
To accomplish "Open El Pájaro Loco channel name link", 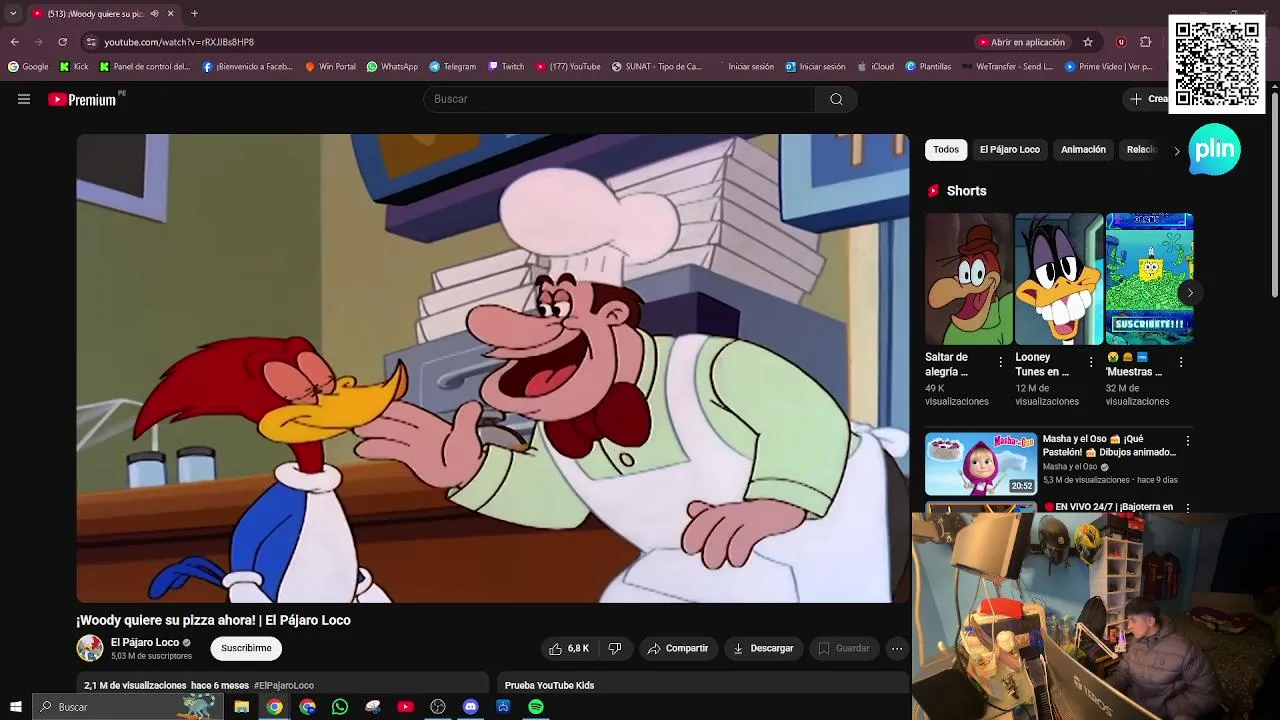I will pyautogui.click(x=145, y=643).
